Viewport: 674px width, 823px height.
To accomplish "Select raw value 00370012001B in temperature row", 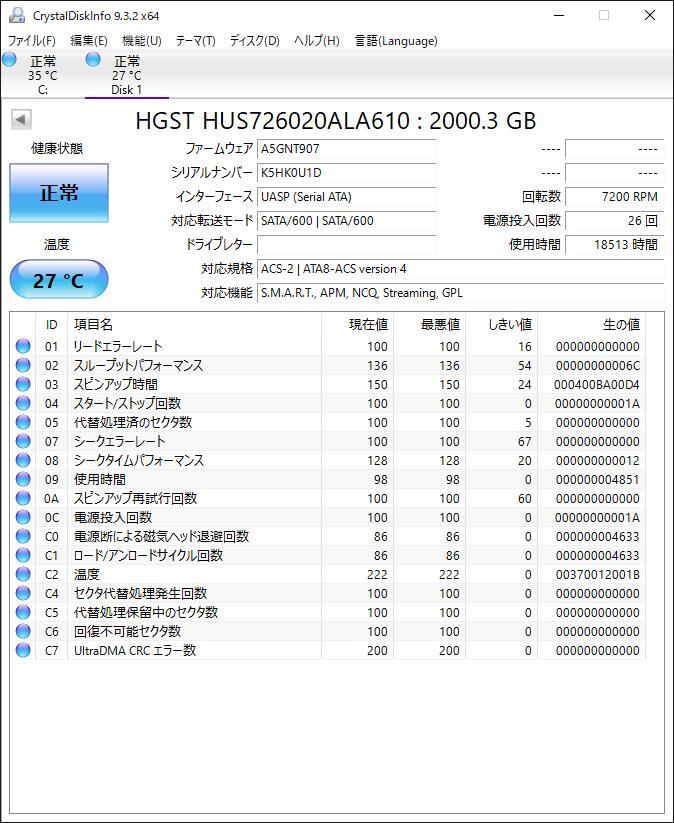I will coord(597,575).
